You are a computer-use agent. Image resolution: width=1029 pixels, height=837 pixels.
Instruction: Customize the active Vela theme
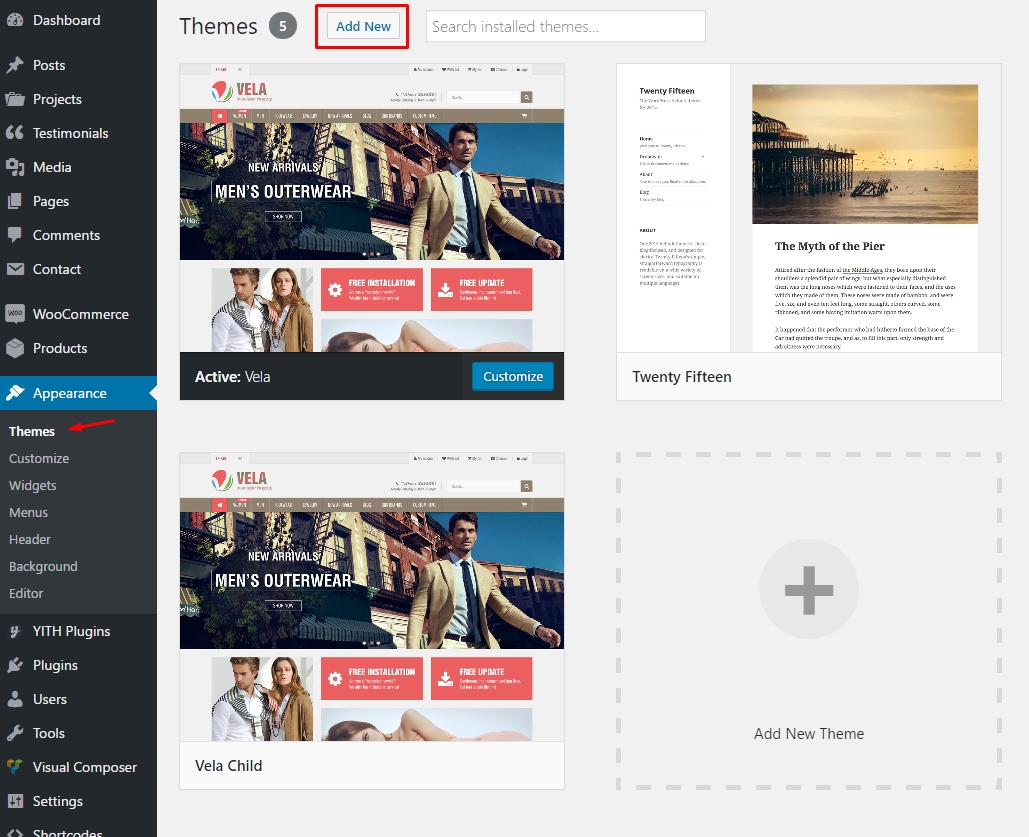pos(512,376)
